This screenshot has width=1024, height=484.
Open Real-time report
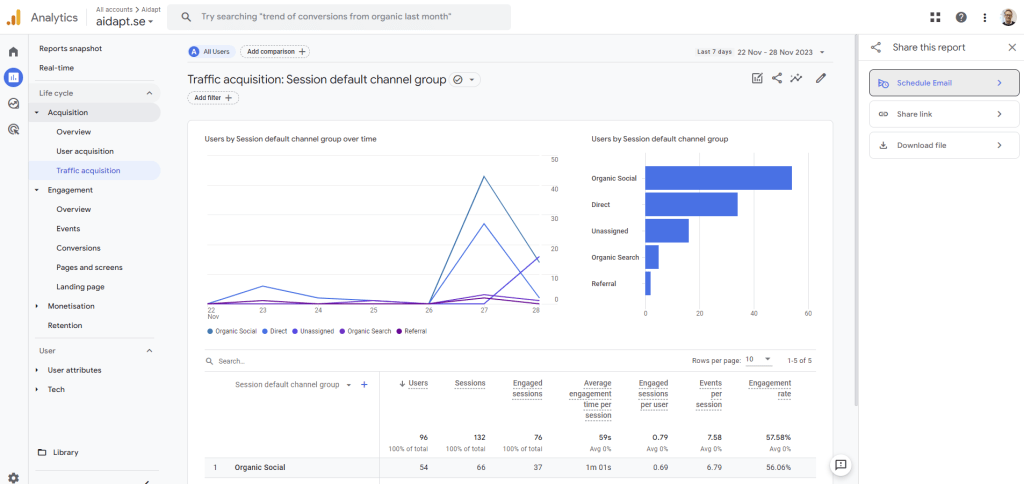(56, 68)
